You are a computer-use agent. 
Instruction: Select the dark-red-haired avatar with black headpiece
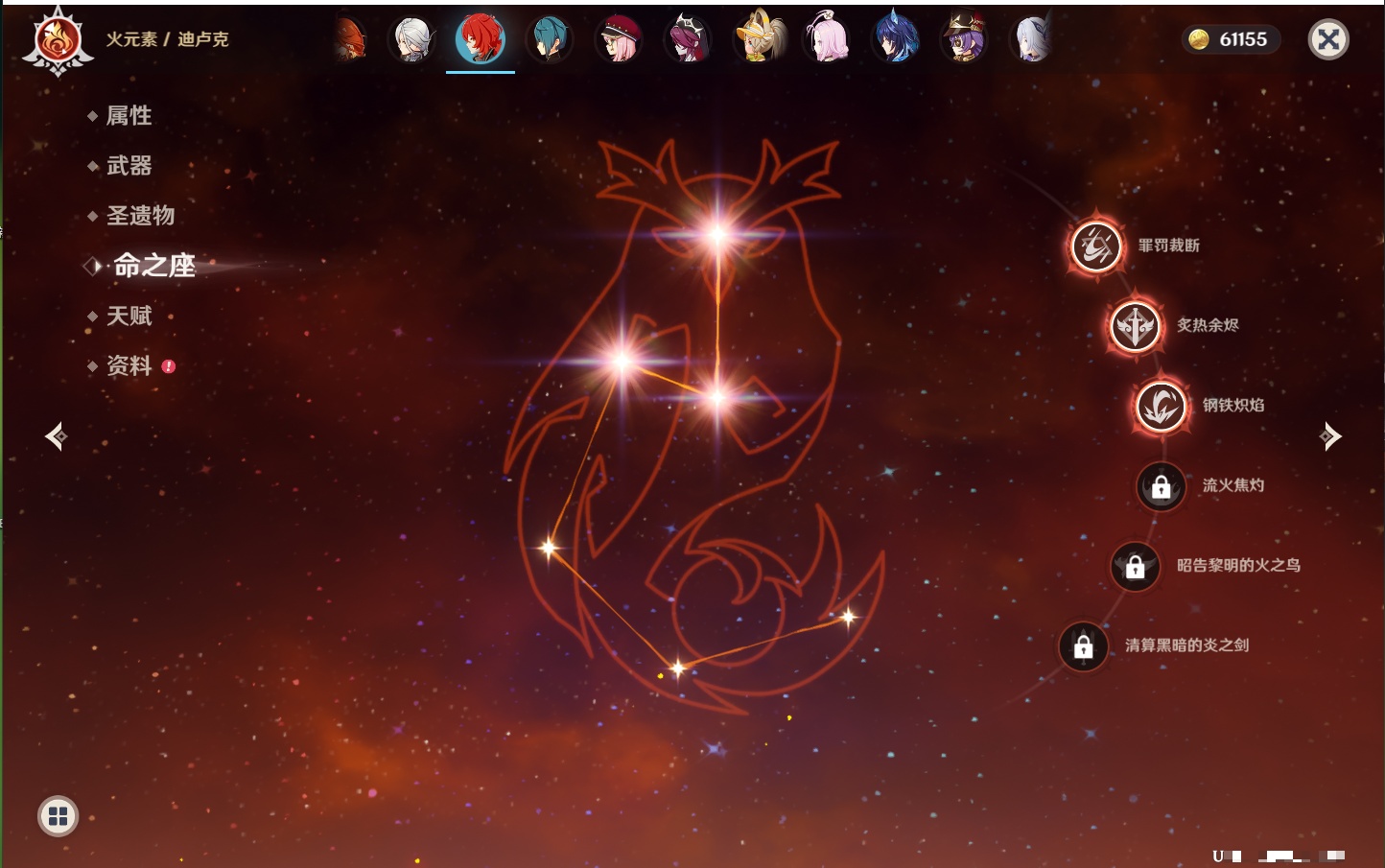click(x=688, y=39)
